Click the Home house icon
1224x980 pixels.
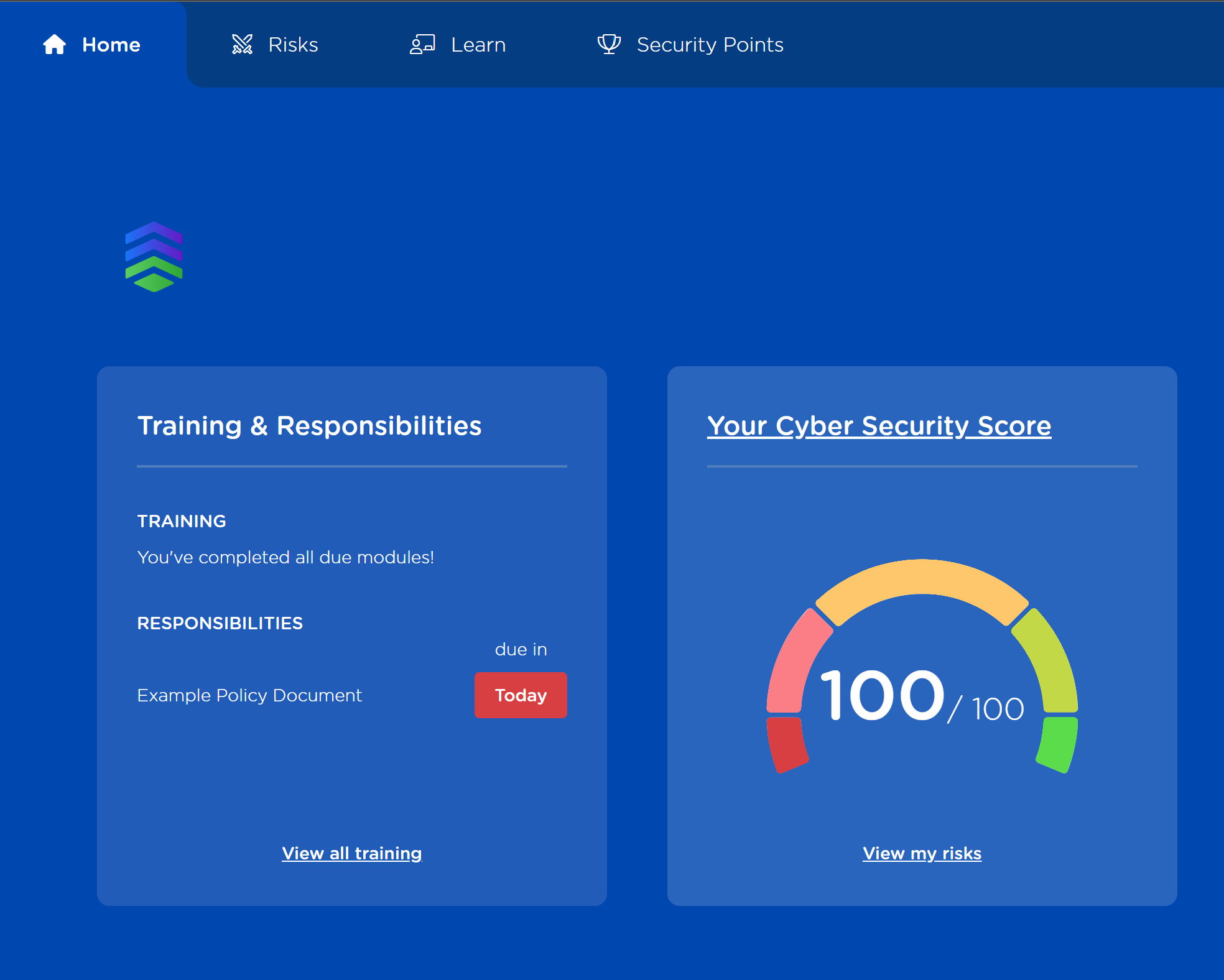pyautogui.click(x=54, y=45)
